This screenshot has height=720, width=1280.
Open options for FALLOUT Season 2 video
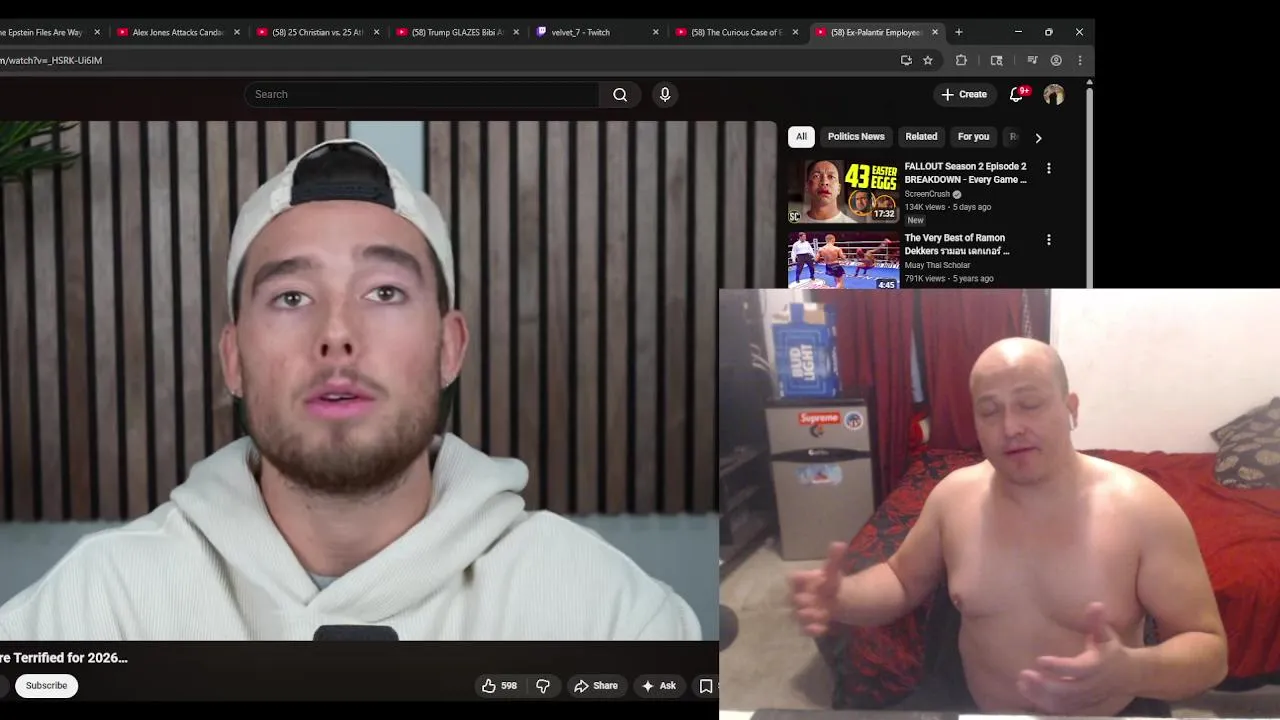[x=1048, y=168]
